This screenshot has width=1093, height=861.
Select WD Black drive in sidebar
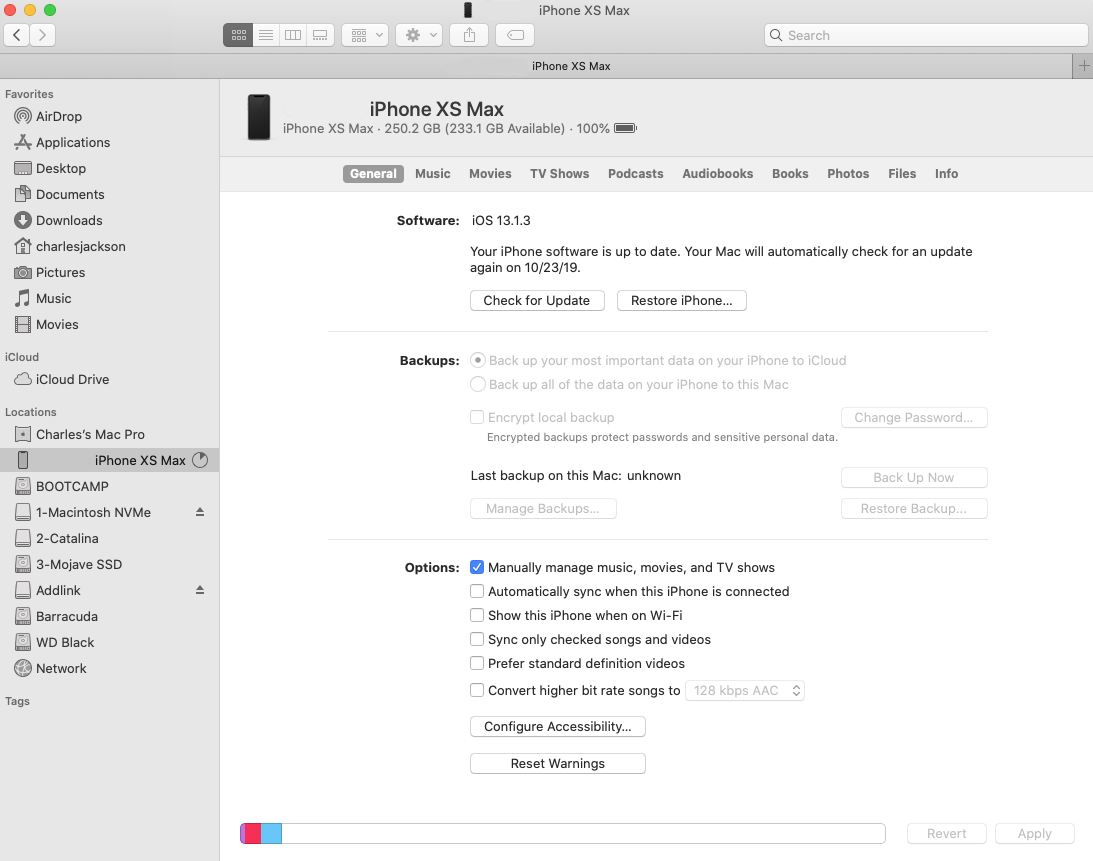[109, 643]
